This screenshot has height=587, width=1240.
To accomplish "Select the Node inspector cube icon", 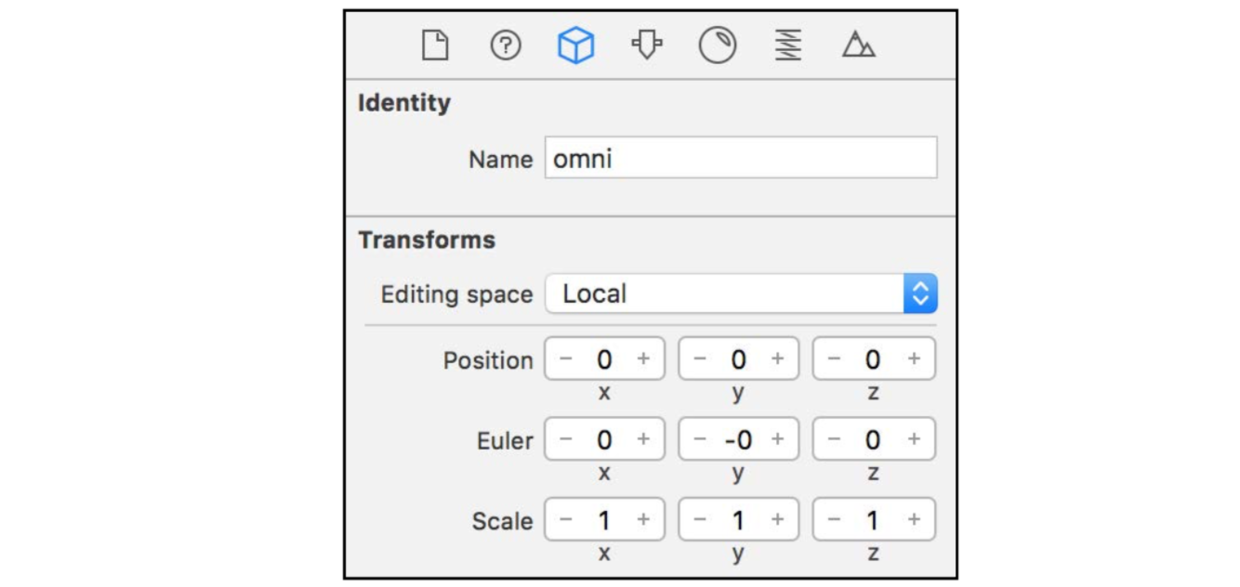I will pos(576,45).
